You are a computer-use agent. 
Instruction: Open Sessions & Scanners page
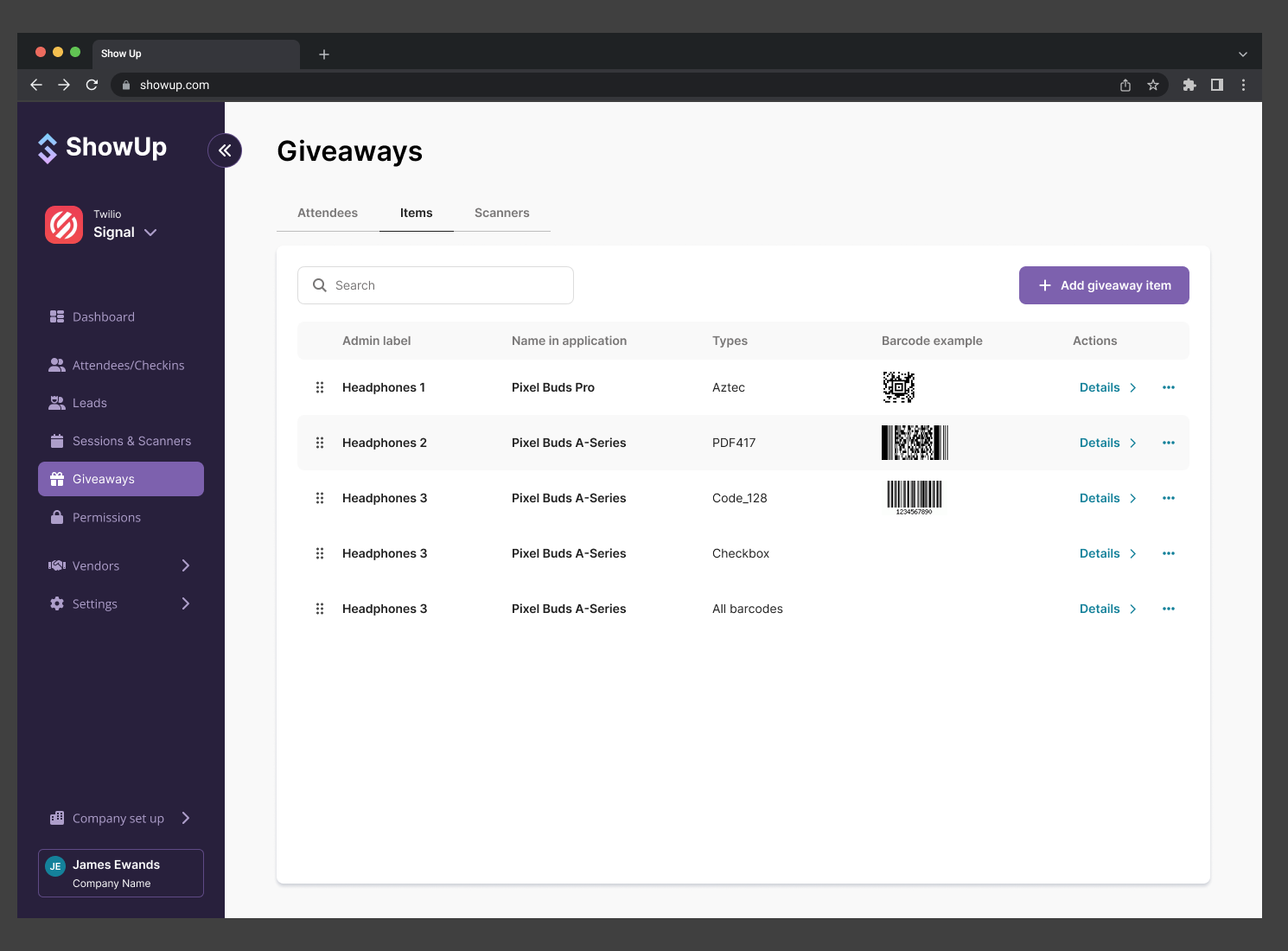click(121, 441)
